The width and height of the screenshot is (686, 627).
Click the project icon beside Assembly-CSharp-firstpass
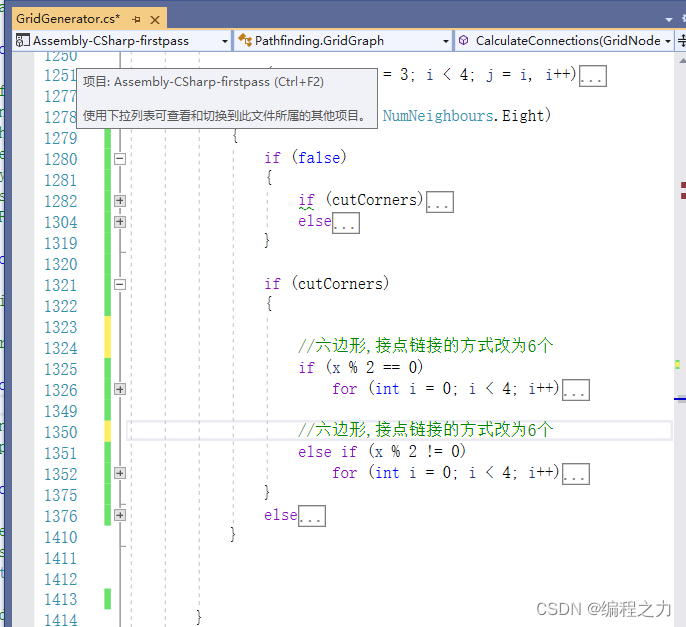pos(22,41)
